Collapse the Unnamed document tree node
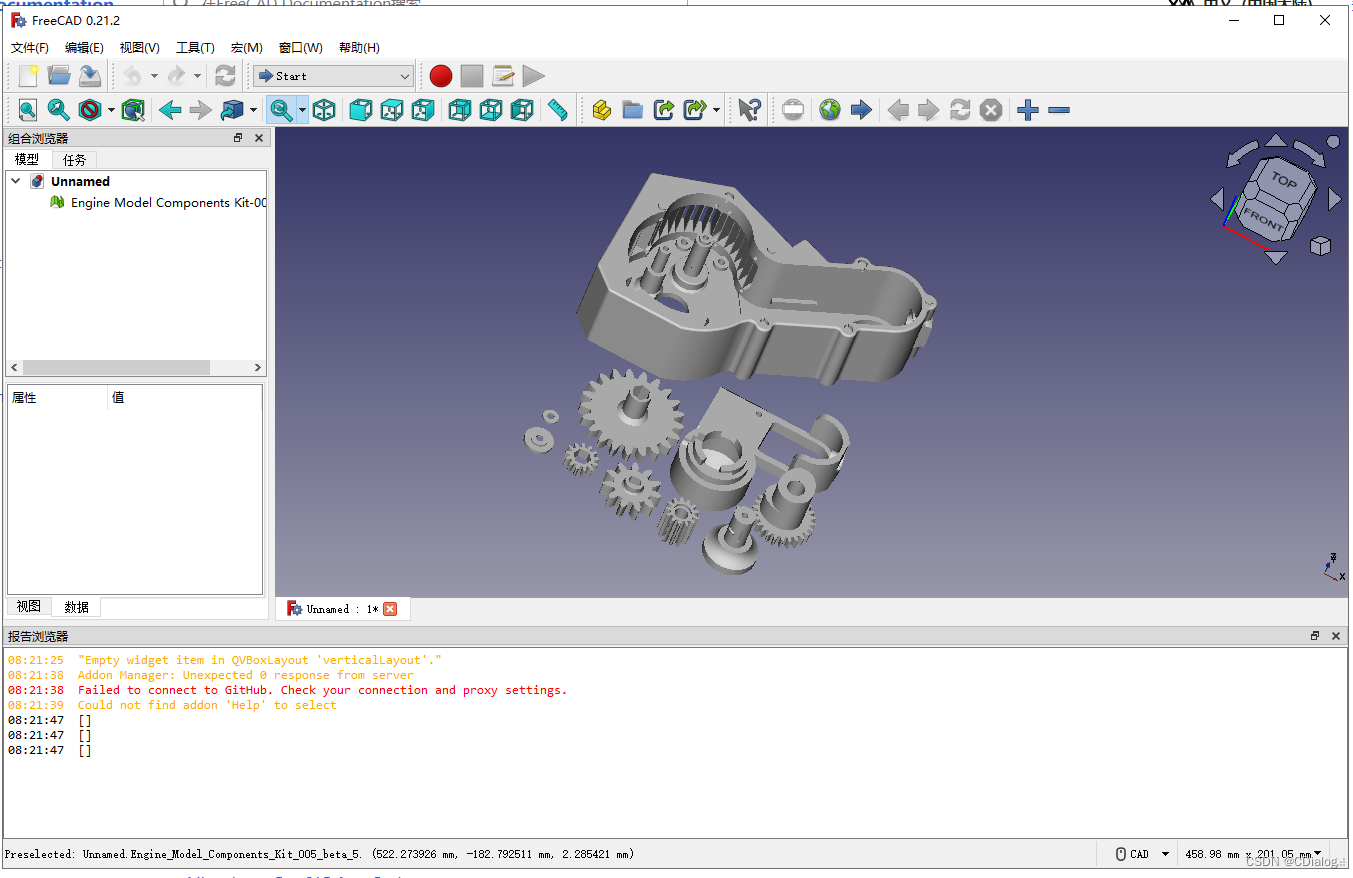The width and height of the screenshot is (1353, 878). coord(15,181)
